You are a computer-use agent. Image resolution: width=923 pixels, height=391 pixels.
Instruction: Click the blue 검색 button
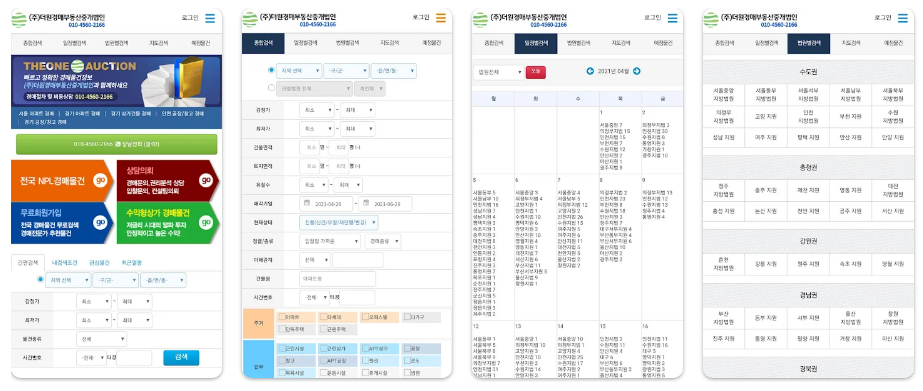[181, 357]
